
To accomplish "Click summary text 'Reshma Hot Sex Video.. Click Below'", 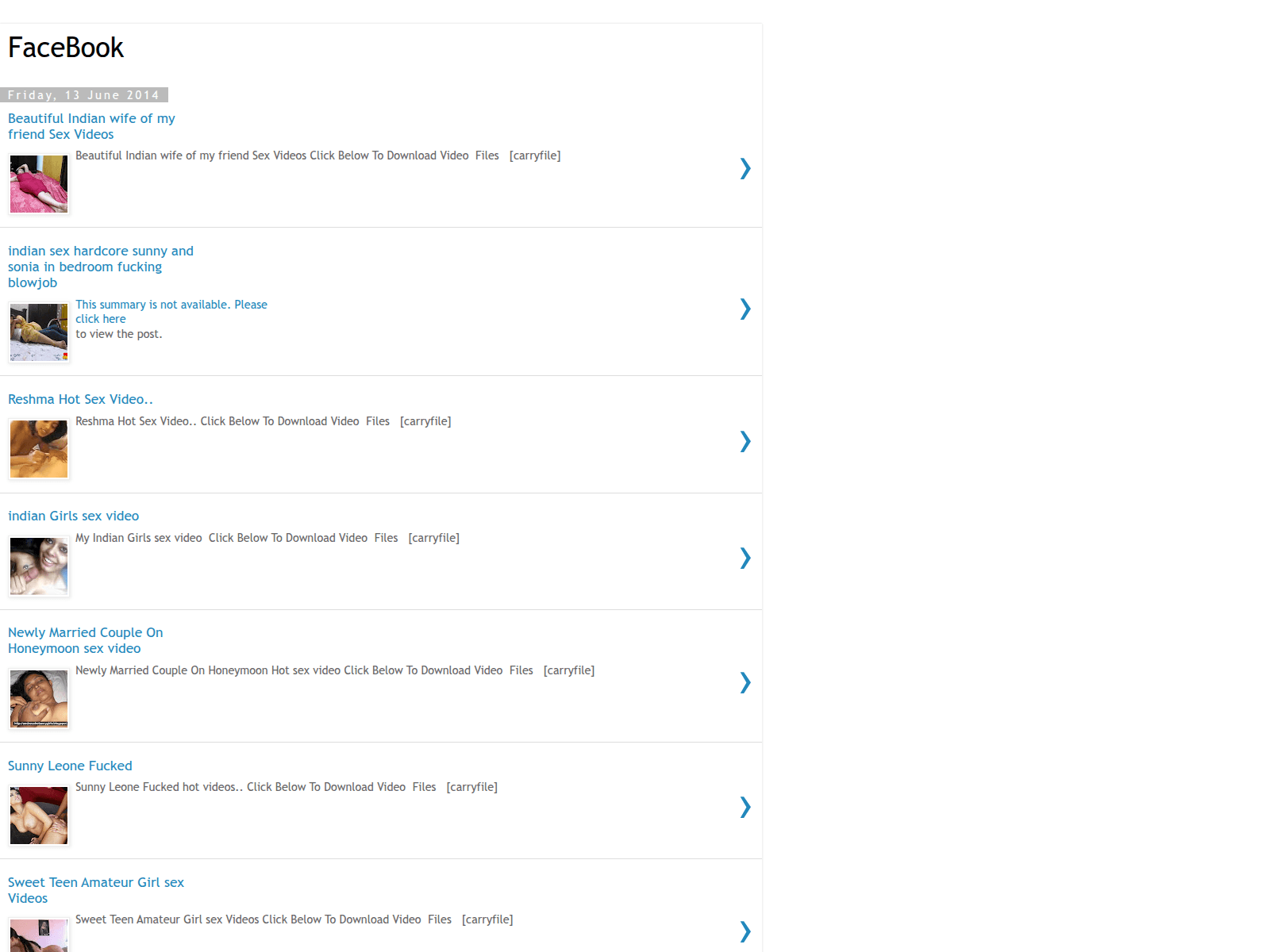I will pyautogui.click(x=263, y=421).
